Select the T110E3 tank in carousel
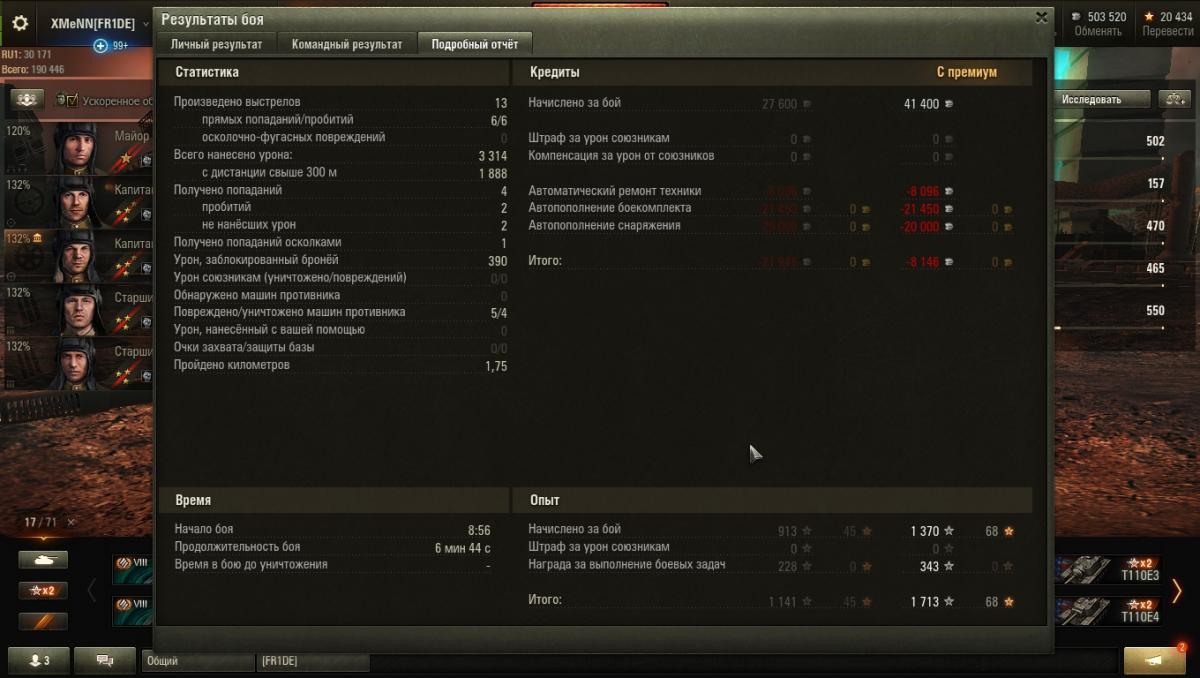 (x=1108, y=570)
